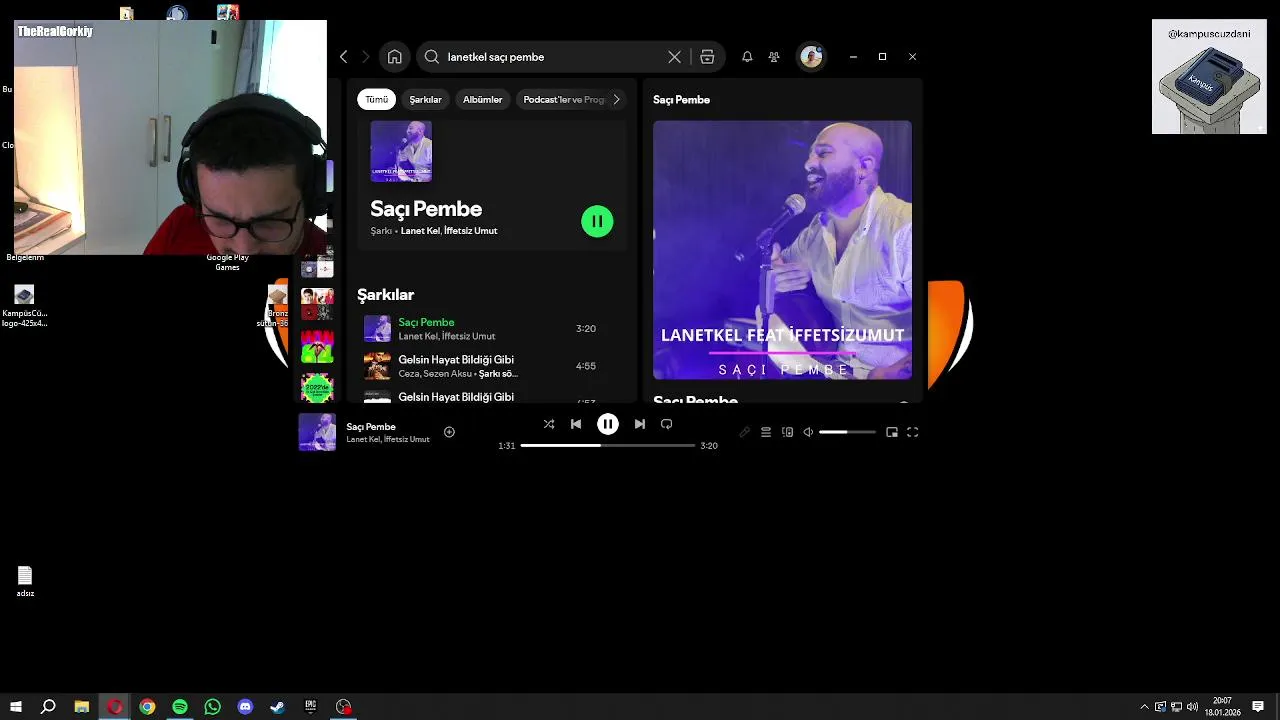This screenshot has width=1280, height=720.
Task: Open connect to a device
Action: click(788, 432)
